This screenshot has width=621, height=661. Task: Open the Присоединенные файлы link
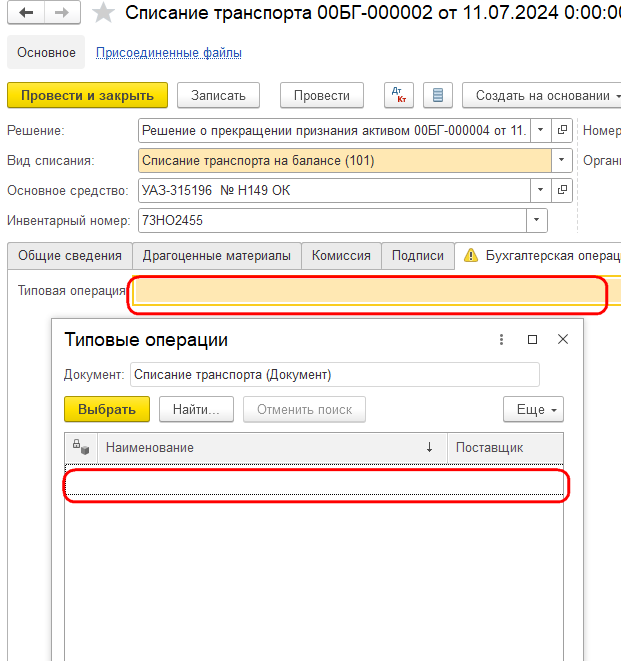169,53
